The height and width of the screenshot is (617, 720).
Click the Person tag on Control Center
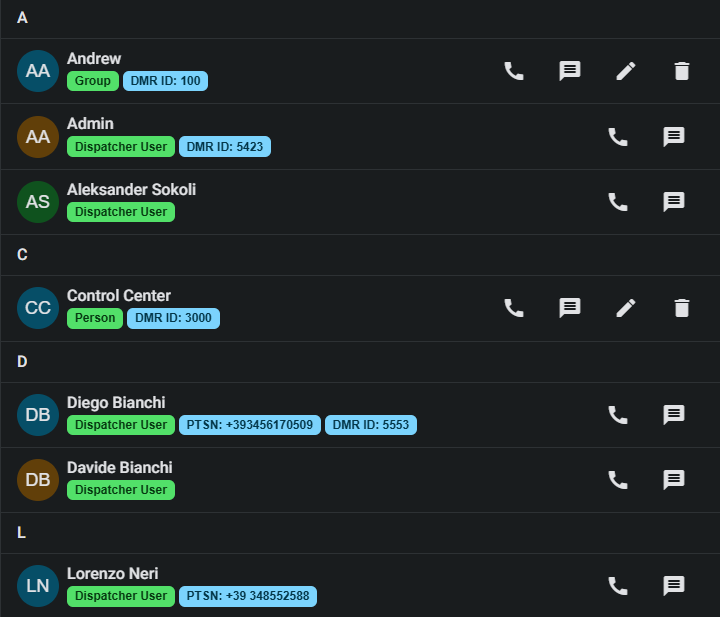click(x=95, y=318)
